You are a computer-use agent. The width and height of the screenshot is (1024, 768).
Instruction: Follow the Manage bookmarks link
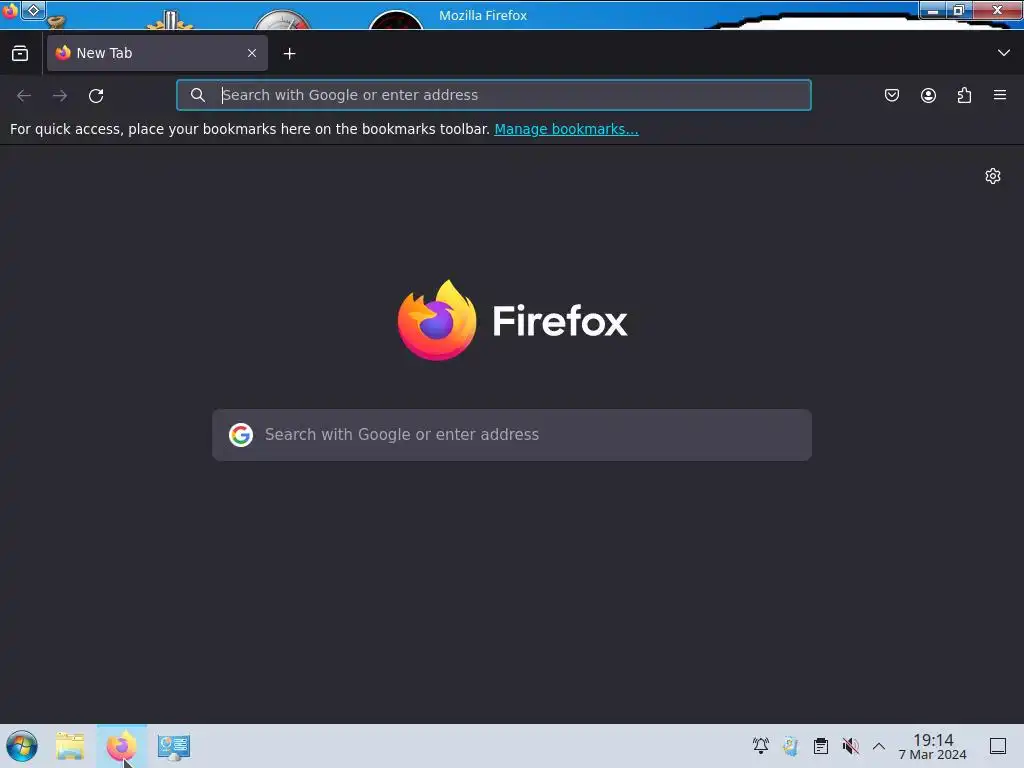click(566, 129)
